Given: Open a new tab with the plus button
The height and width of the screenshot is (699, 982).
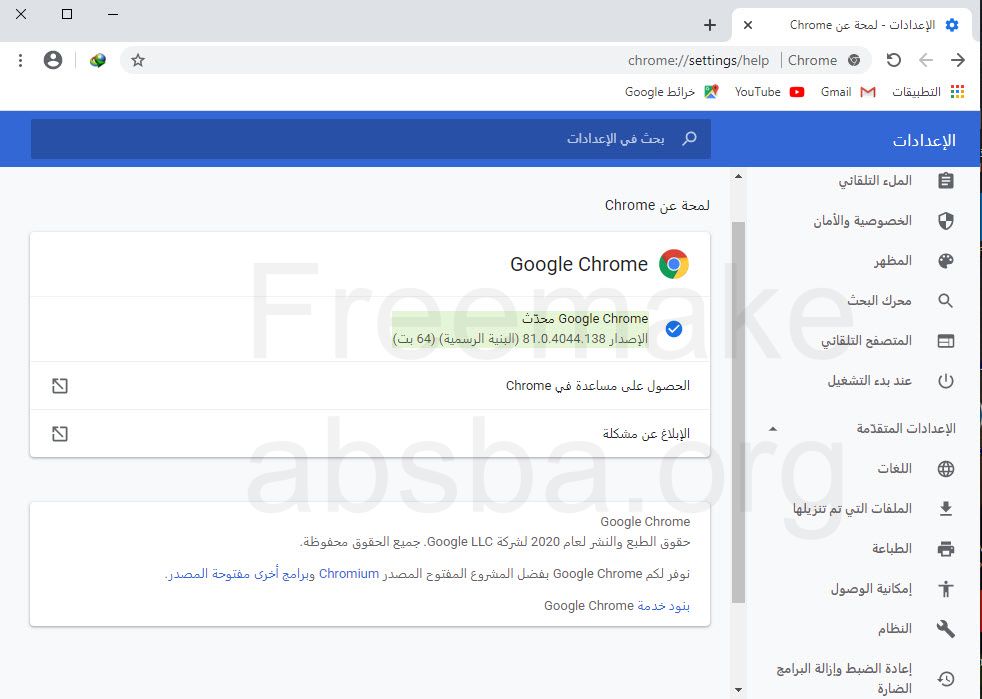Looking at the screenshot, I should point(710,25).
